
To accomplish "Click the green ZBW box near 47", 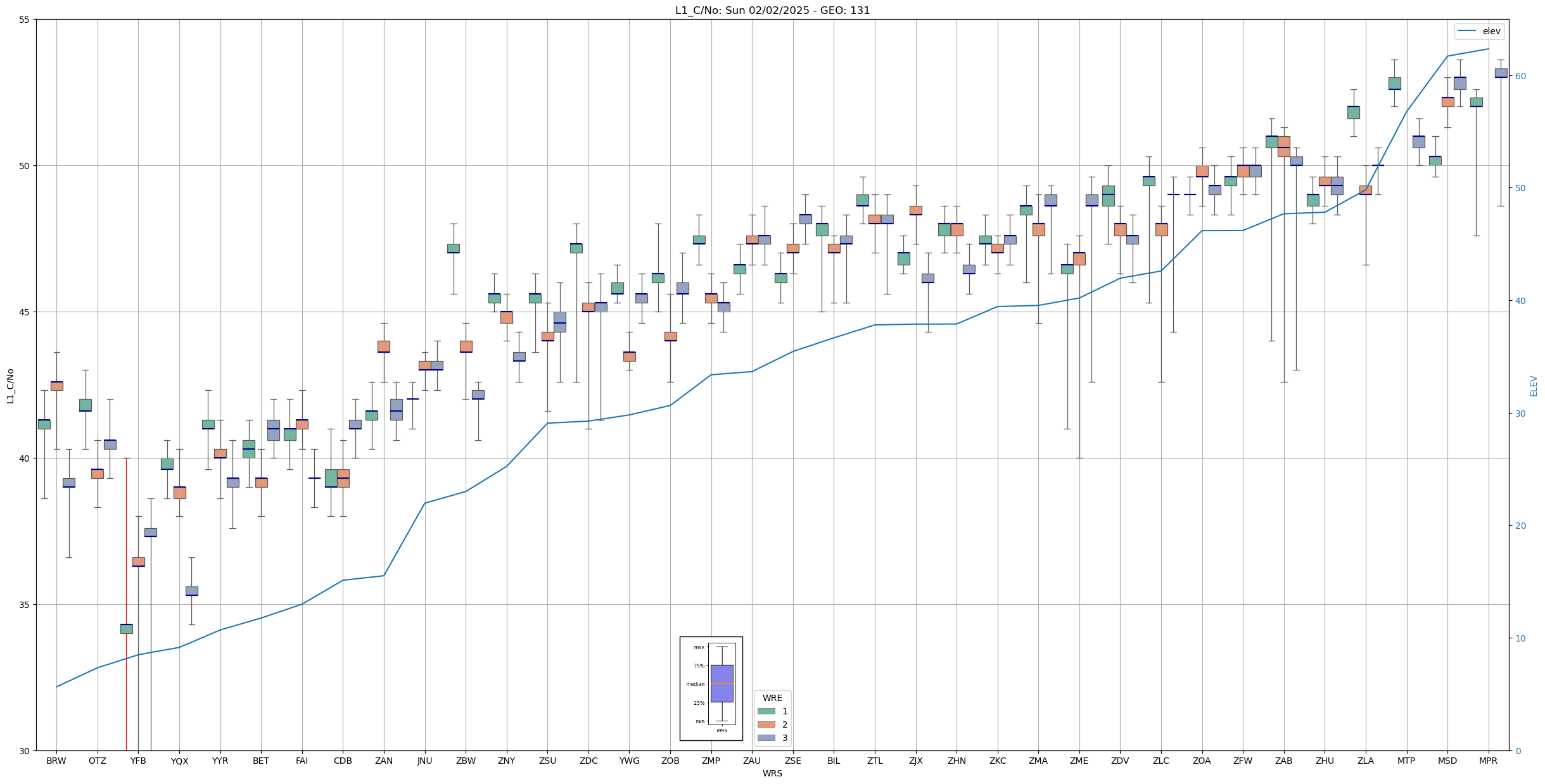I will tap(454, 248).
